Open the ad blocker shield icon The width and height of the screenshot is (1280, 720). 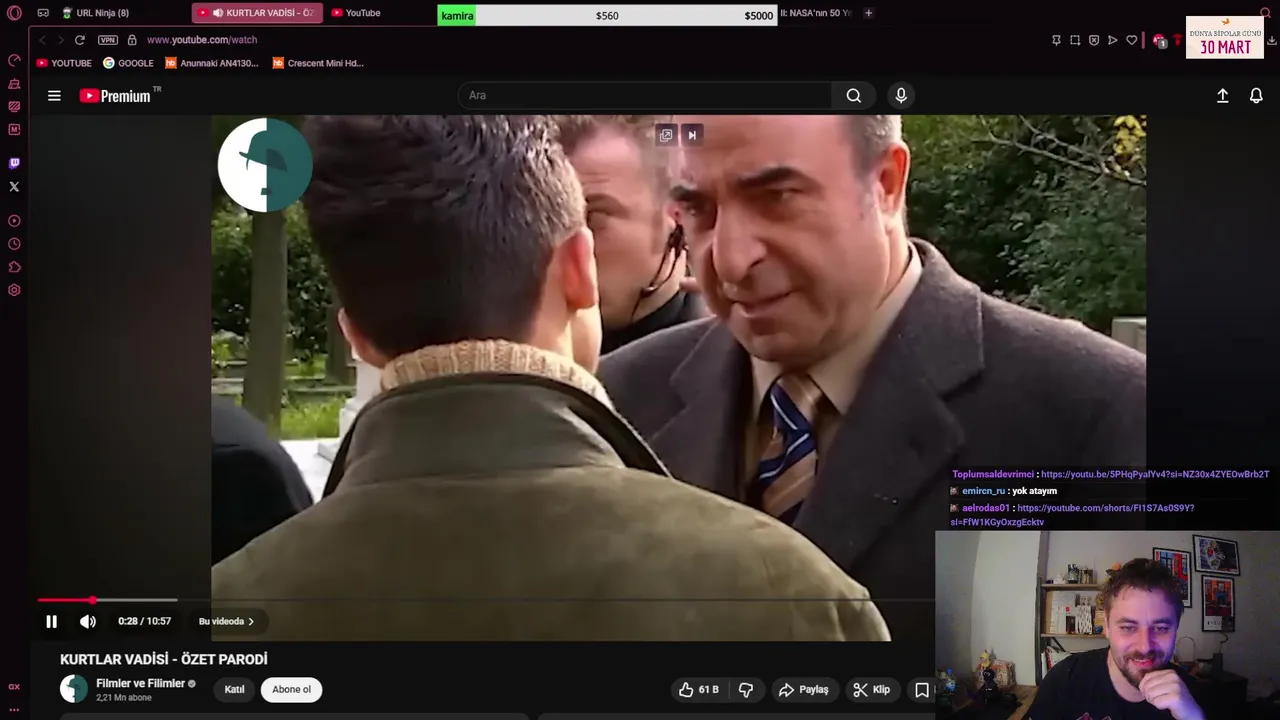[1094, 40]
